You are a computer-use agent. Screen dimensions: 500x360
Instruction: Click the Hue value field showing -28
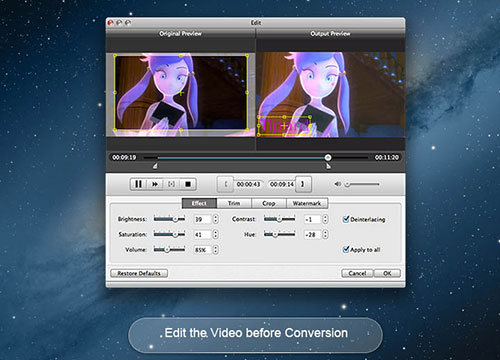pos(313,235)
